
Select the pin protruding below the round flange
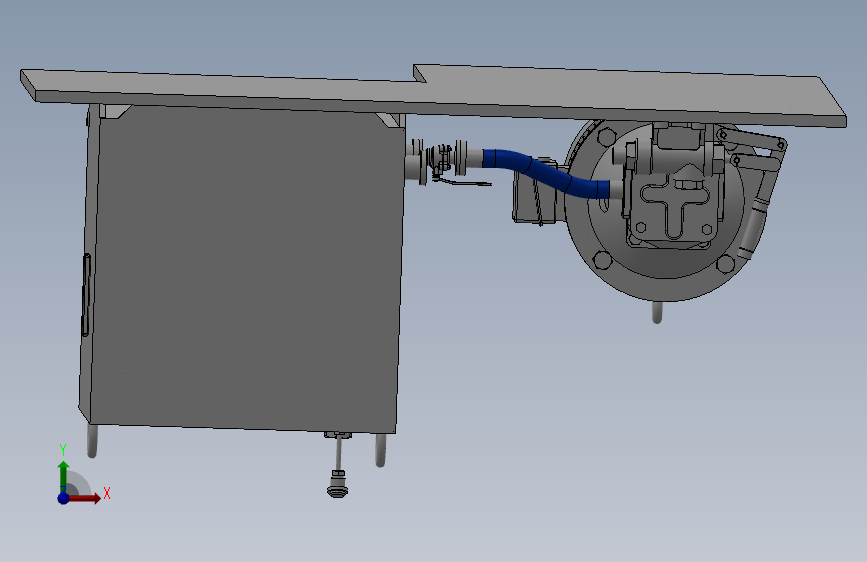click(657, 313)
